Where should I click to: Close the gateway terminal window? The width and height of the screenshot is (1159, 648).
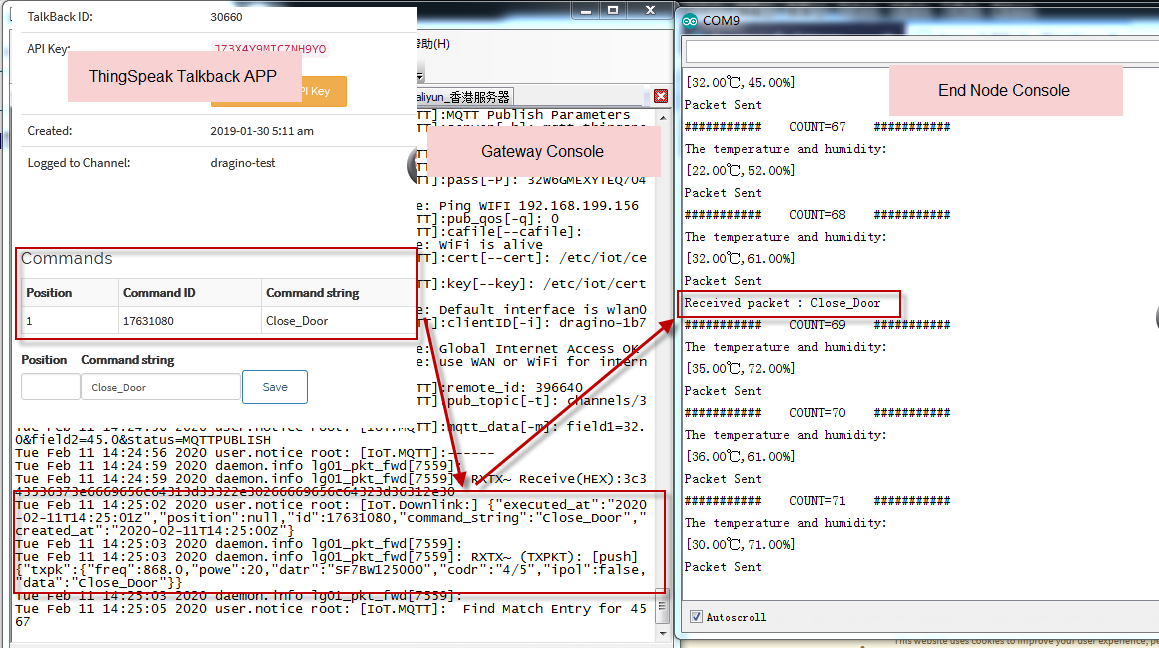click(650, 10)
